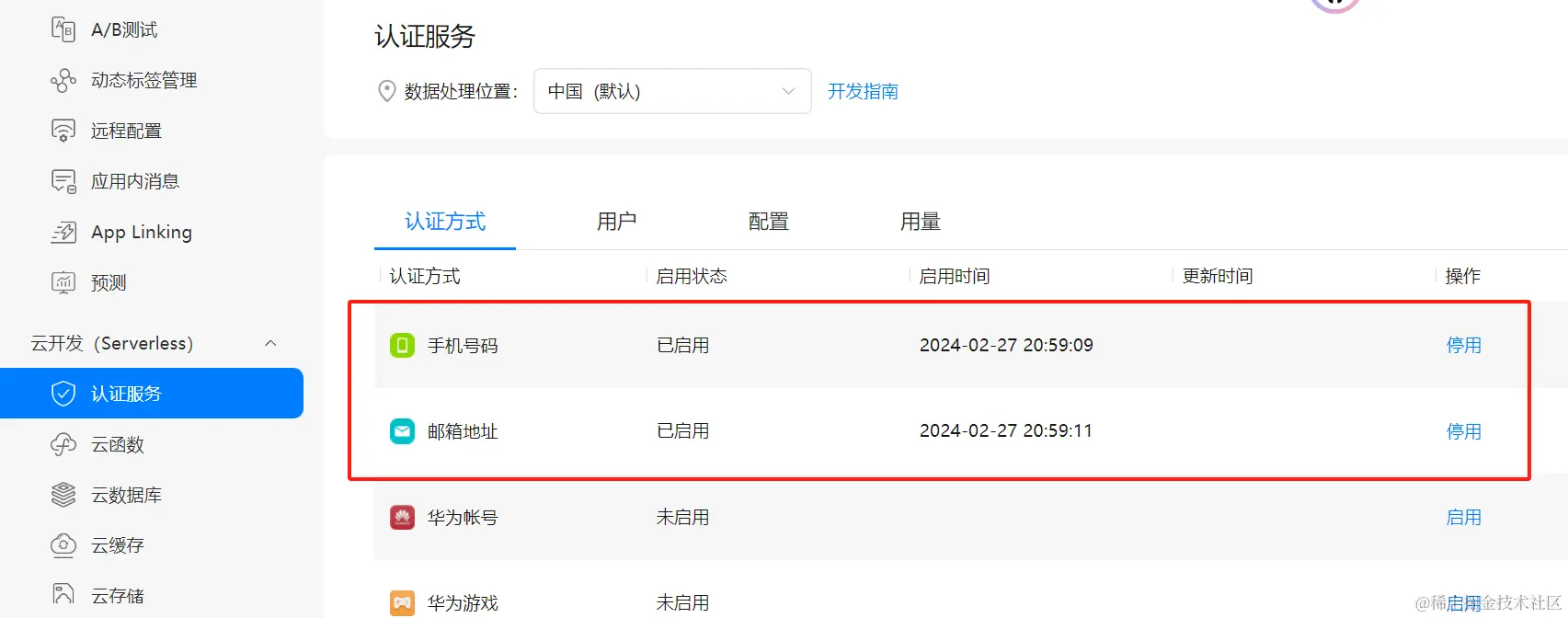Viewport: 1568px width, 618px height.
Task: Click the 数据处理位置 location pin icon
Action: [387, 91]
